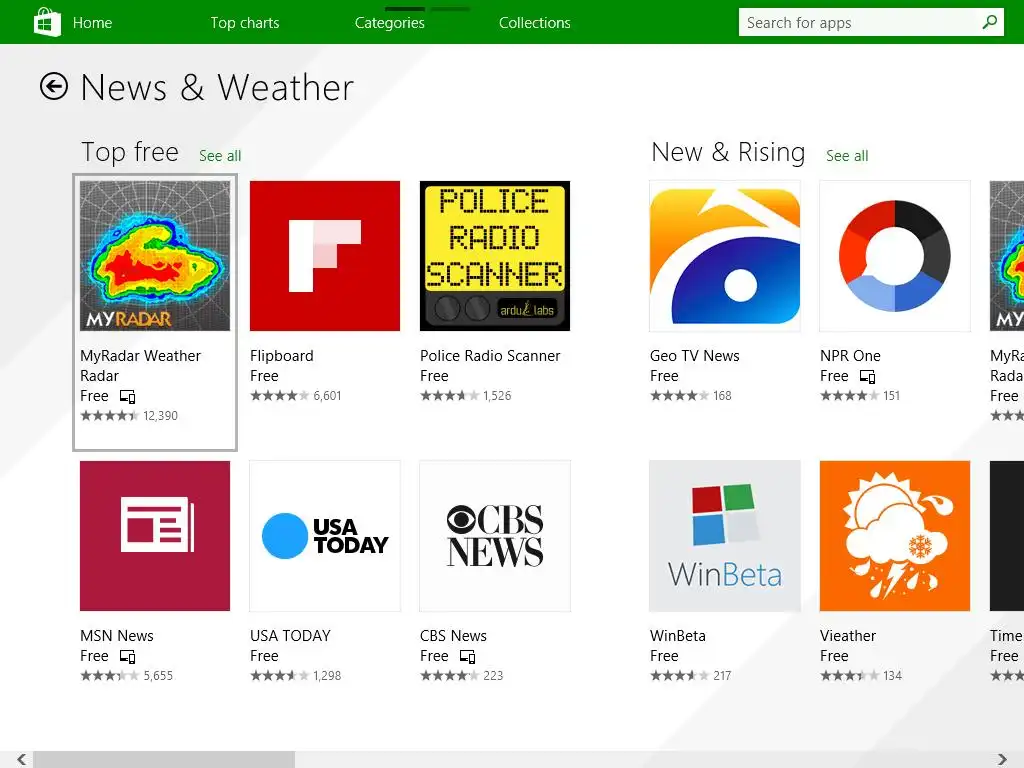1024x768 pixels.
Task: Click the device icon next to CBS News Free
Action: (x=468, y=656)
